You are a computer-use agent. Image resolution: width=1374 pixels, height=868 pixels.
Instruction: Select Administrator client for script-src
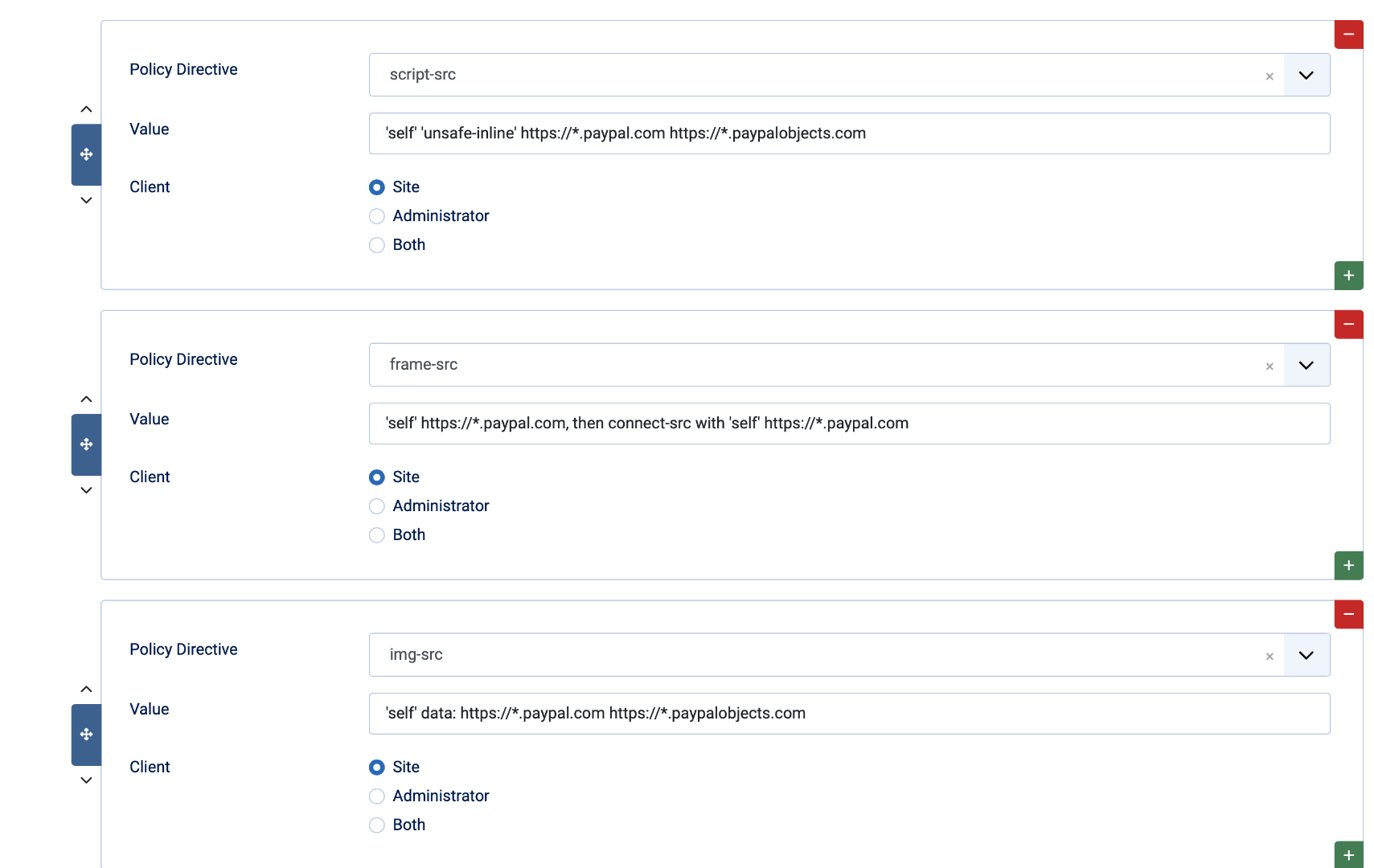pos(376,216)
